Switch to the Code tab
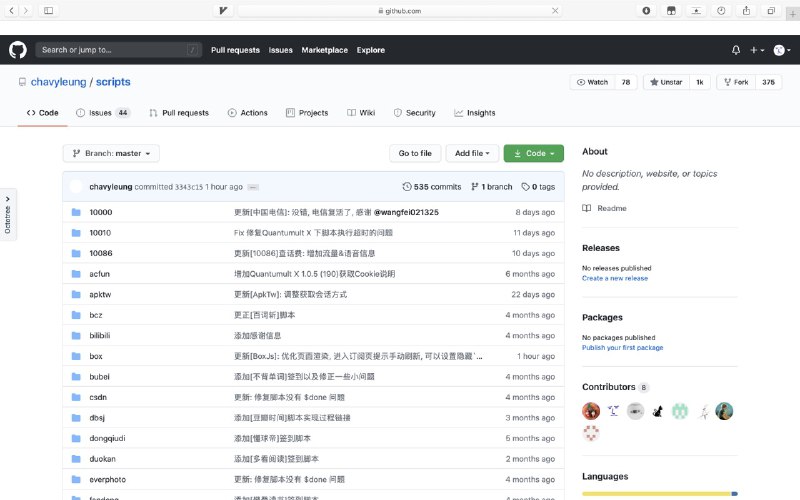The height and width of the screenshot is (500, 800). [43, 113]
